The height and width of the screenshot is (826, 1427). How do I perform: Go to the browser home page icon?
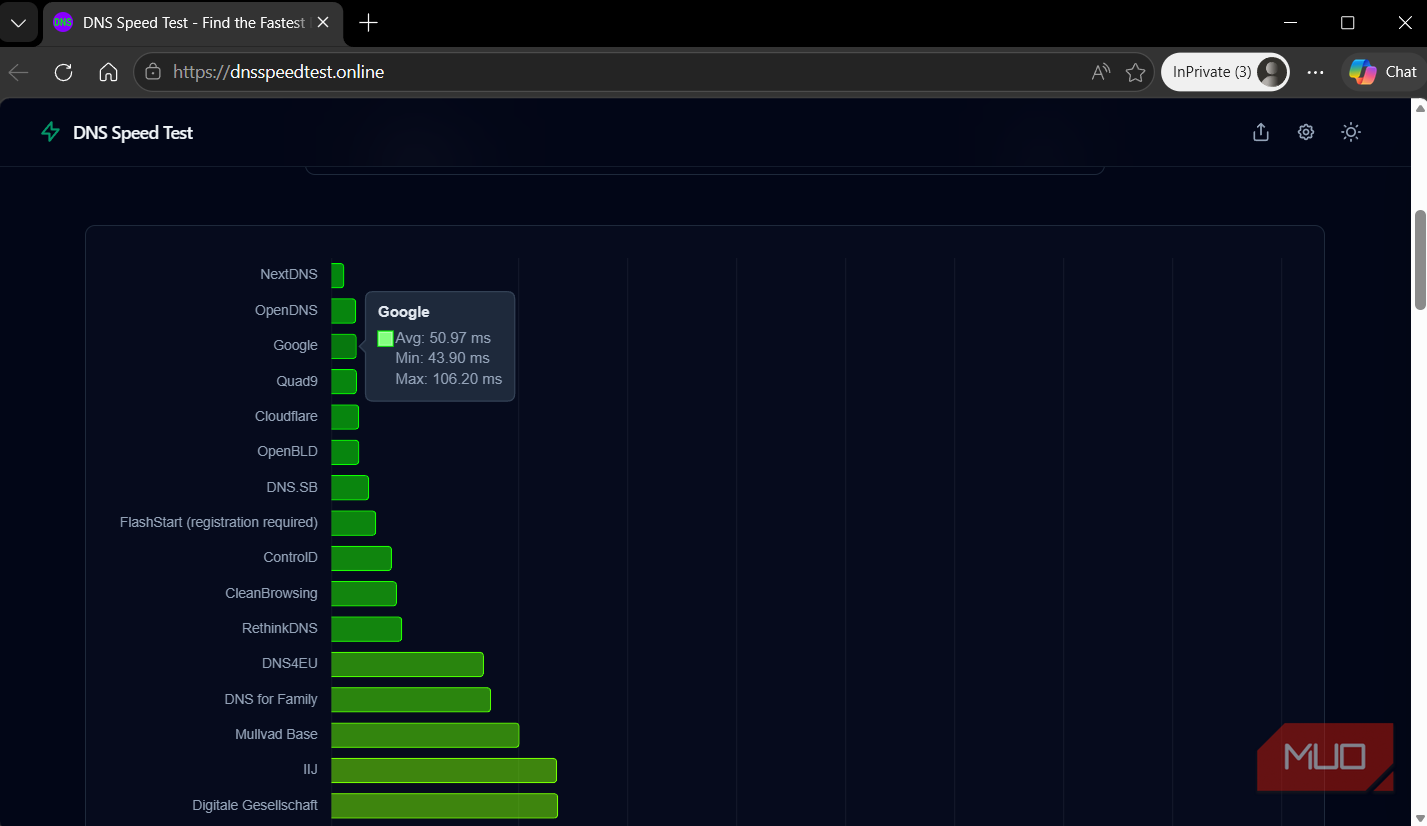[x=108, y=72]
